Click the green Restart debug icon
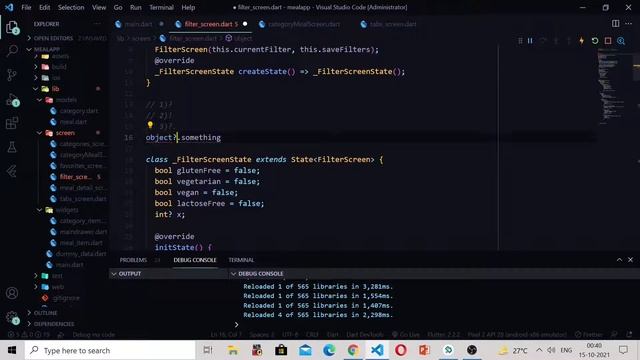This screenshot has height=360, width=640. coord(595,41)
